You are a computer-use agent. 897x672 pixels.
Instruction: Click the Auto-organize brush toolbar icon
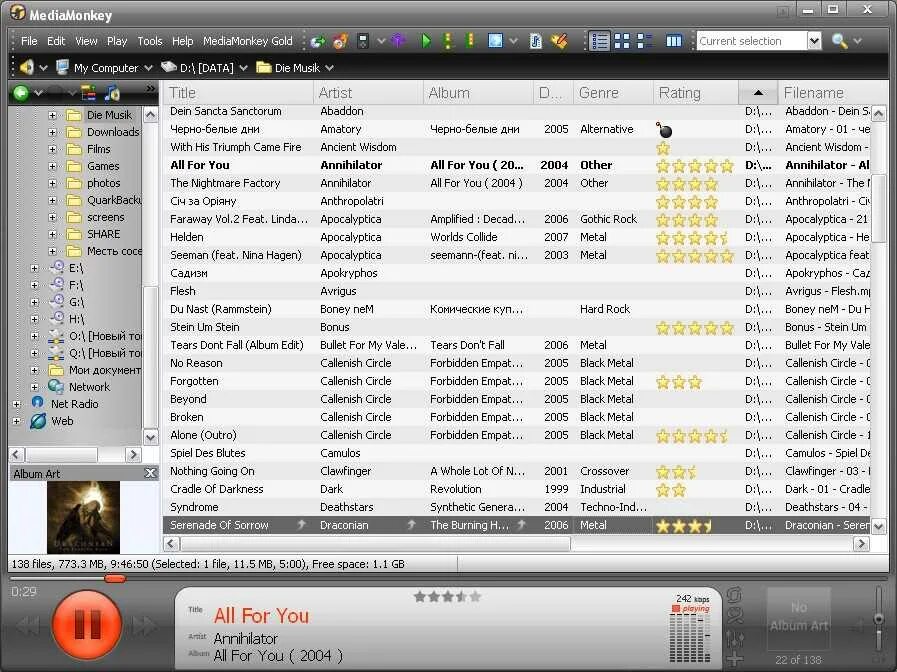559,41
